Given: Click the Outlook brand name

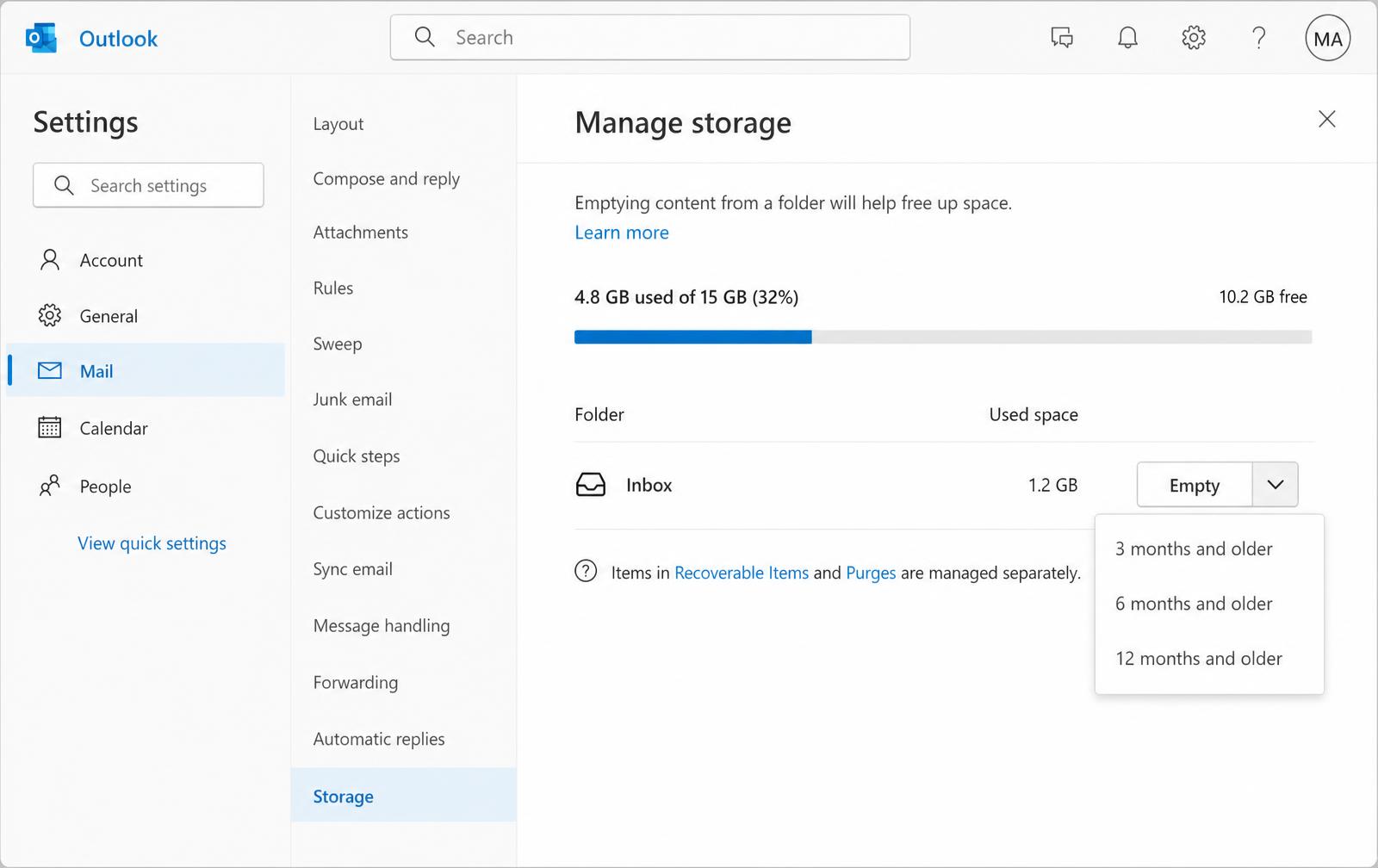Looking at the screenshot, I should tap(118, 39).
